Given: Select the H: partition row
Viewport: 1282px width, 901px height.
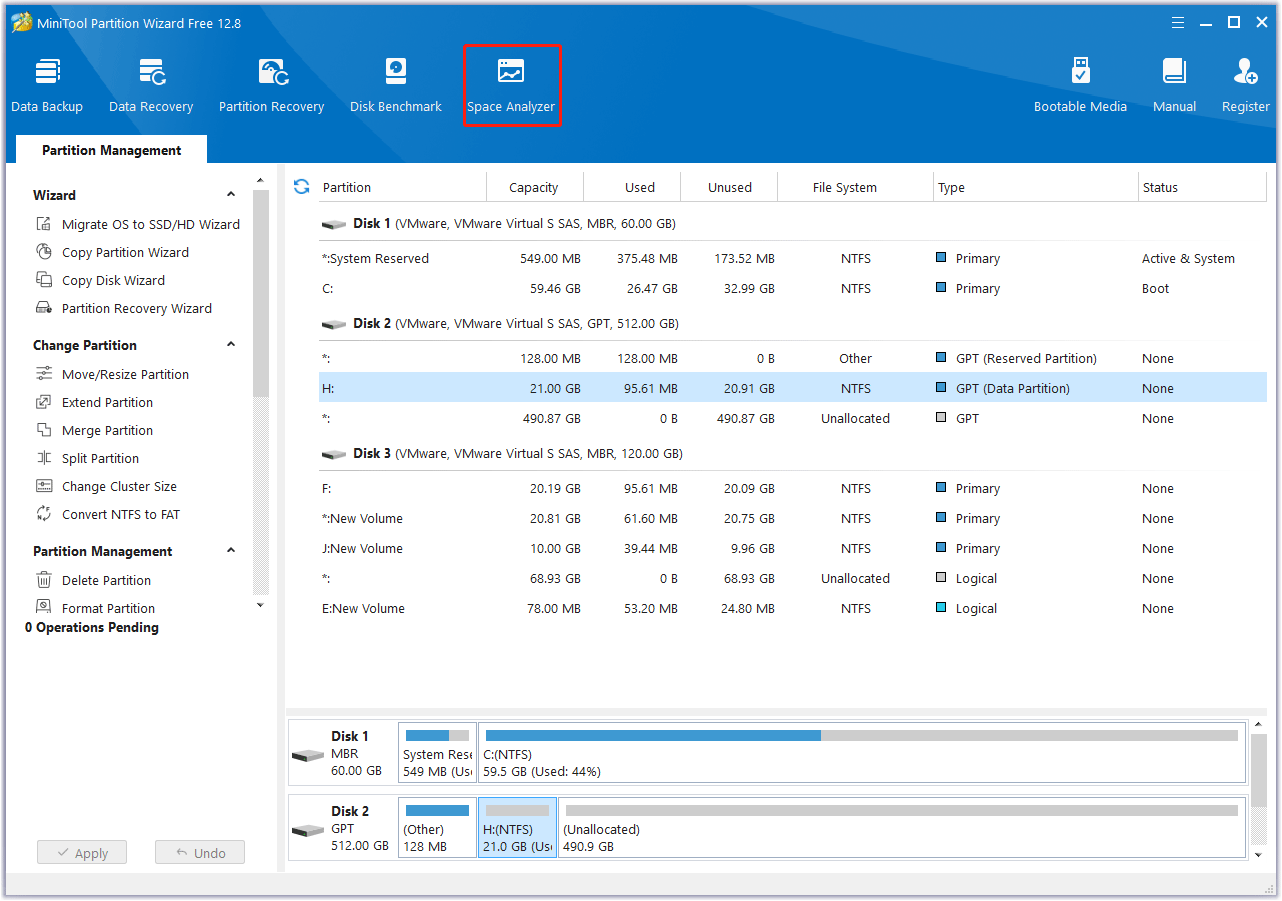Looking at the screenshot, I should (x=793, y=388).
